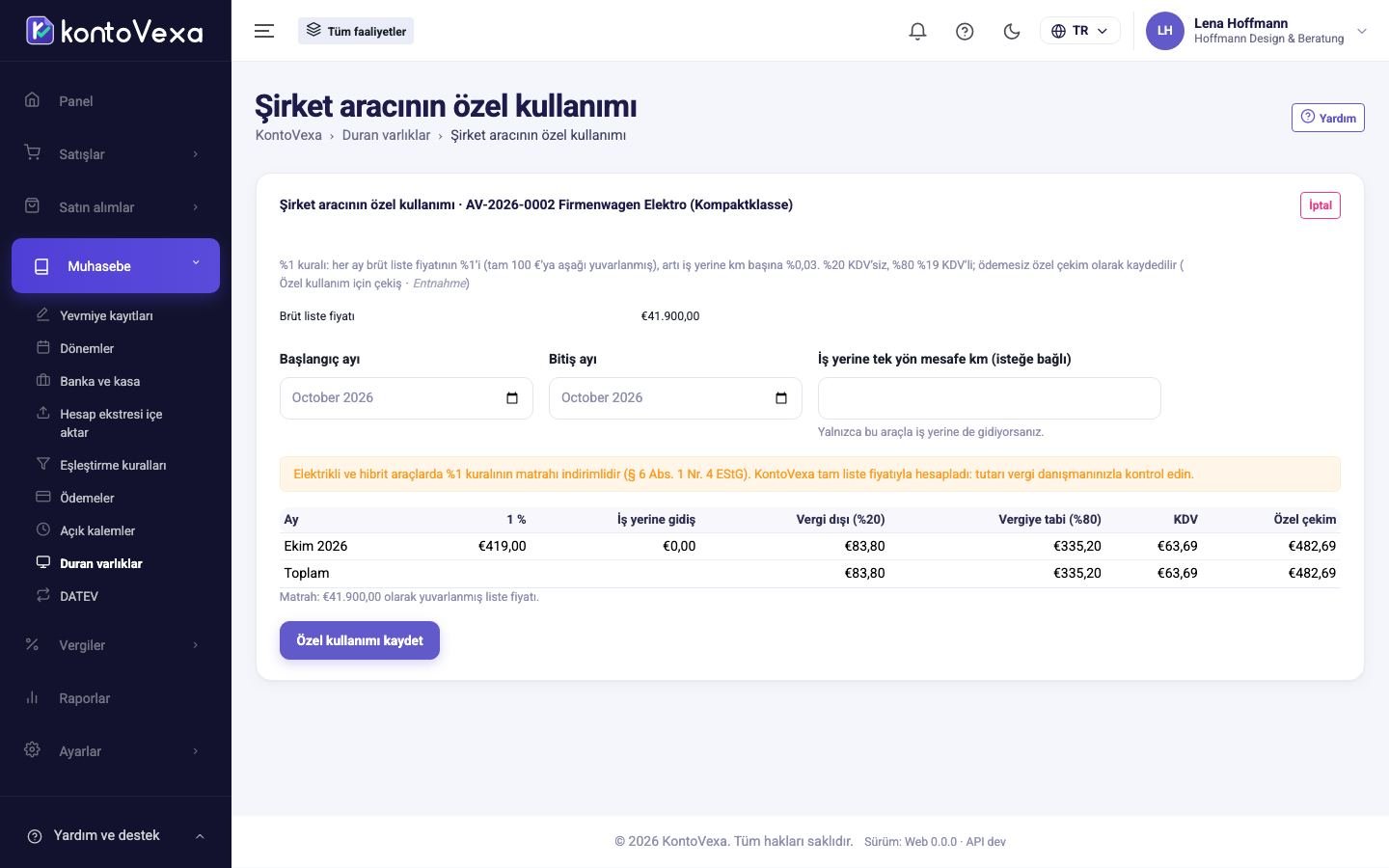This screenshot has height=868, width=1389.
Task: Open Açık kalemler
Action: (97, 530)
